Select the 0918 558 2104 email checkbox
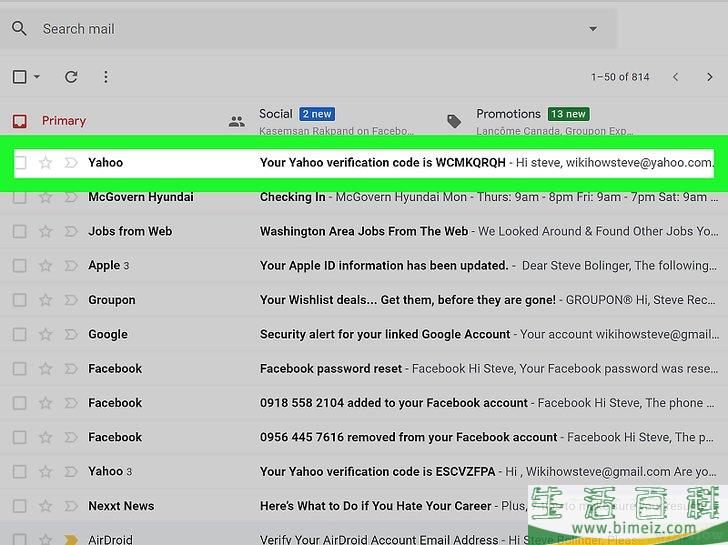728x545 pixels. 20,403
